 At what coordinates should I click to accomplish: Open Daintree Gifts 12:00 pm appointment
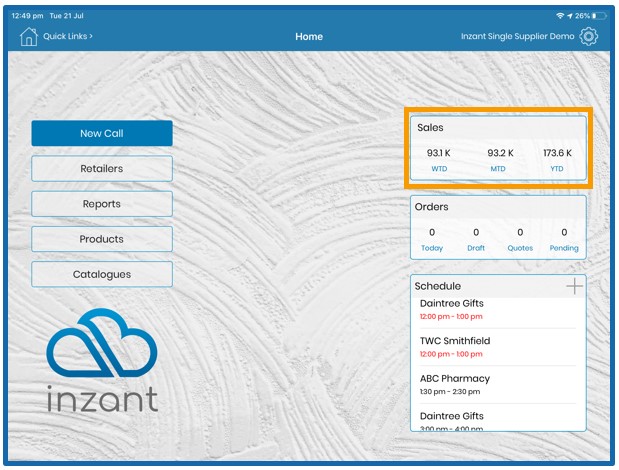497,310
